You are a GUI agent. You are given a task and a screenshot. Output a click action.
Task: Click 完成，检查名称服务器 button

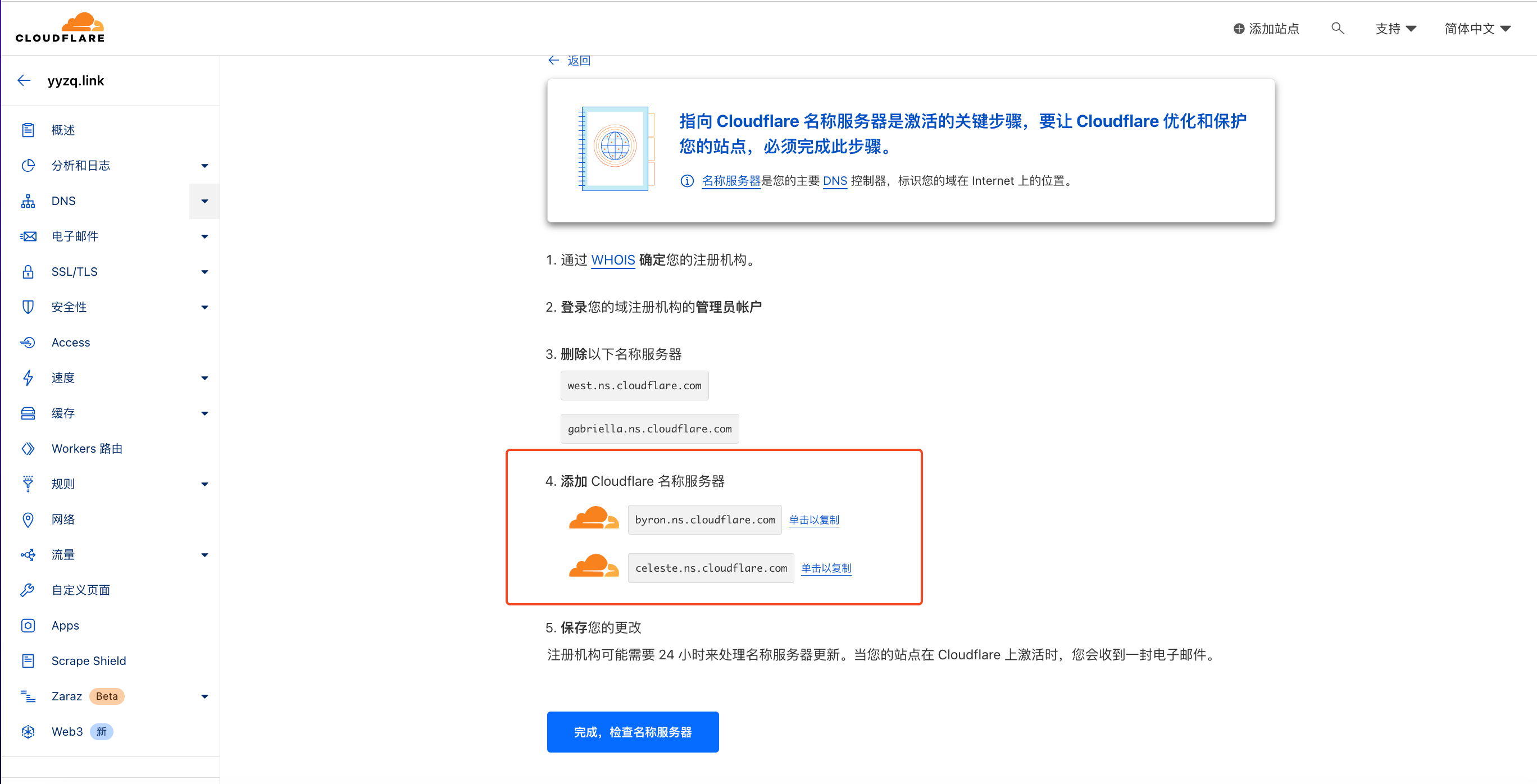(x=633, y=732)
